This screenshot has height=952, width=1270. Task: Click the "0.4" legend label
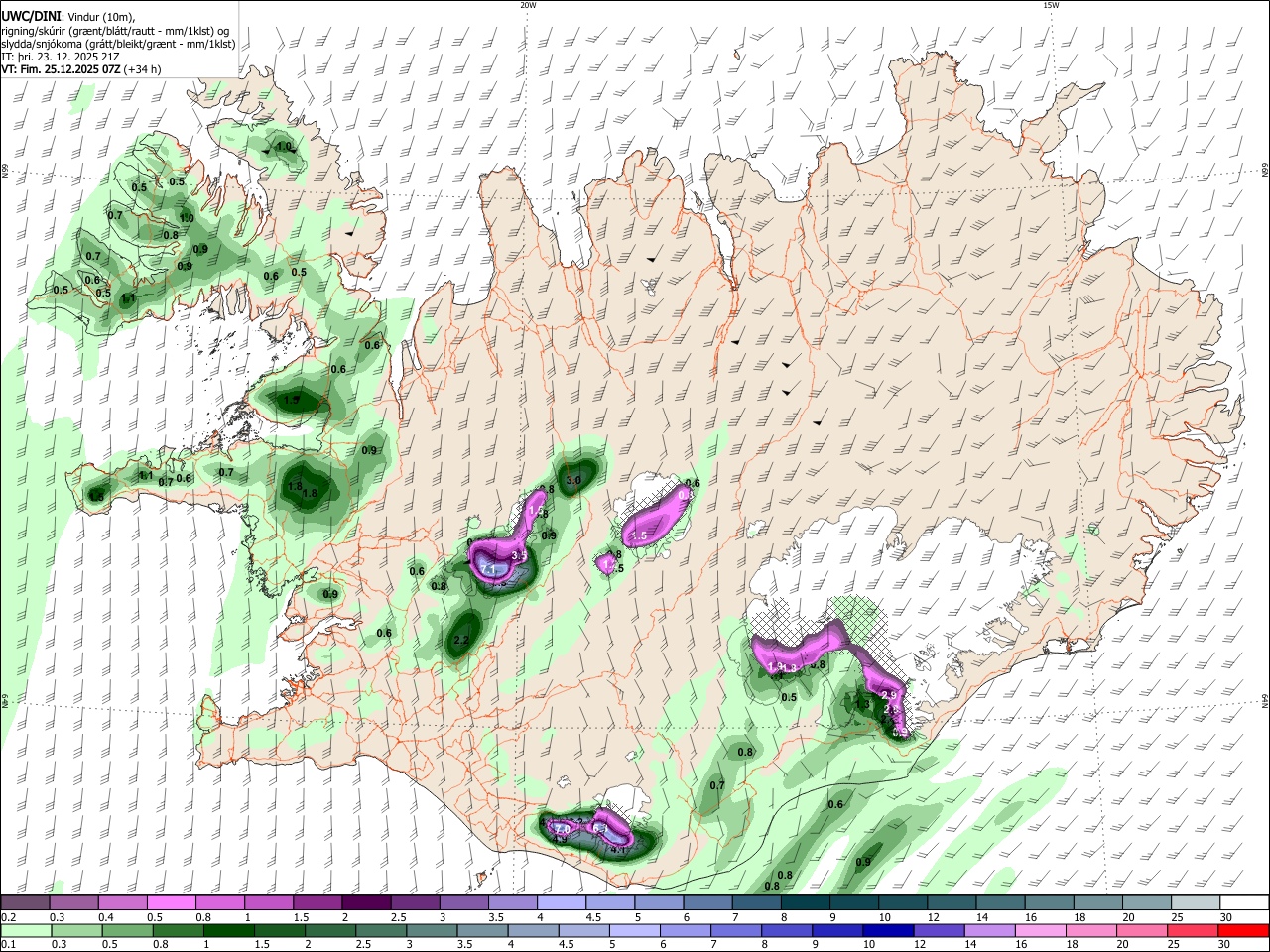[x=105, y=917]
